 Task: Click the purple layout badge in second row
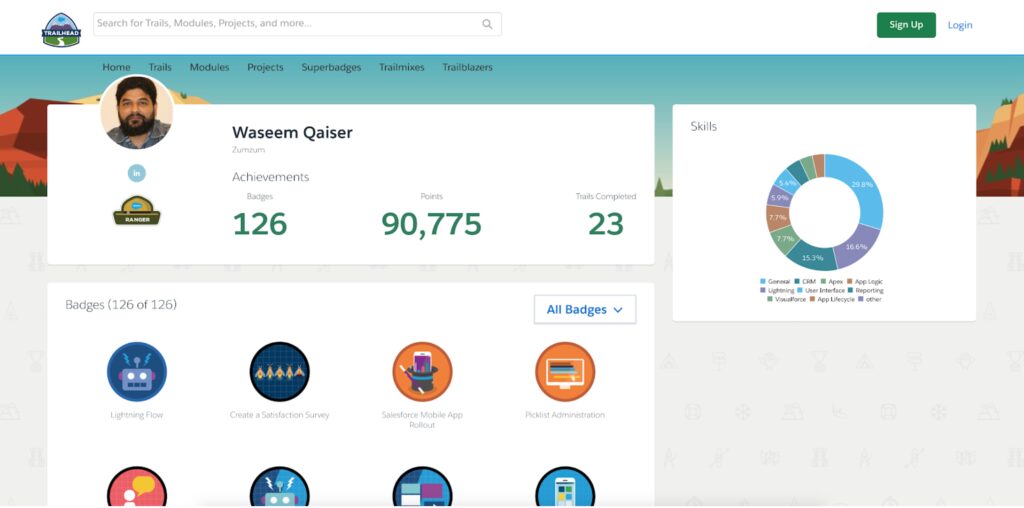423,487
